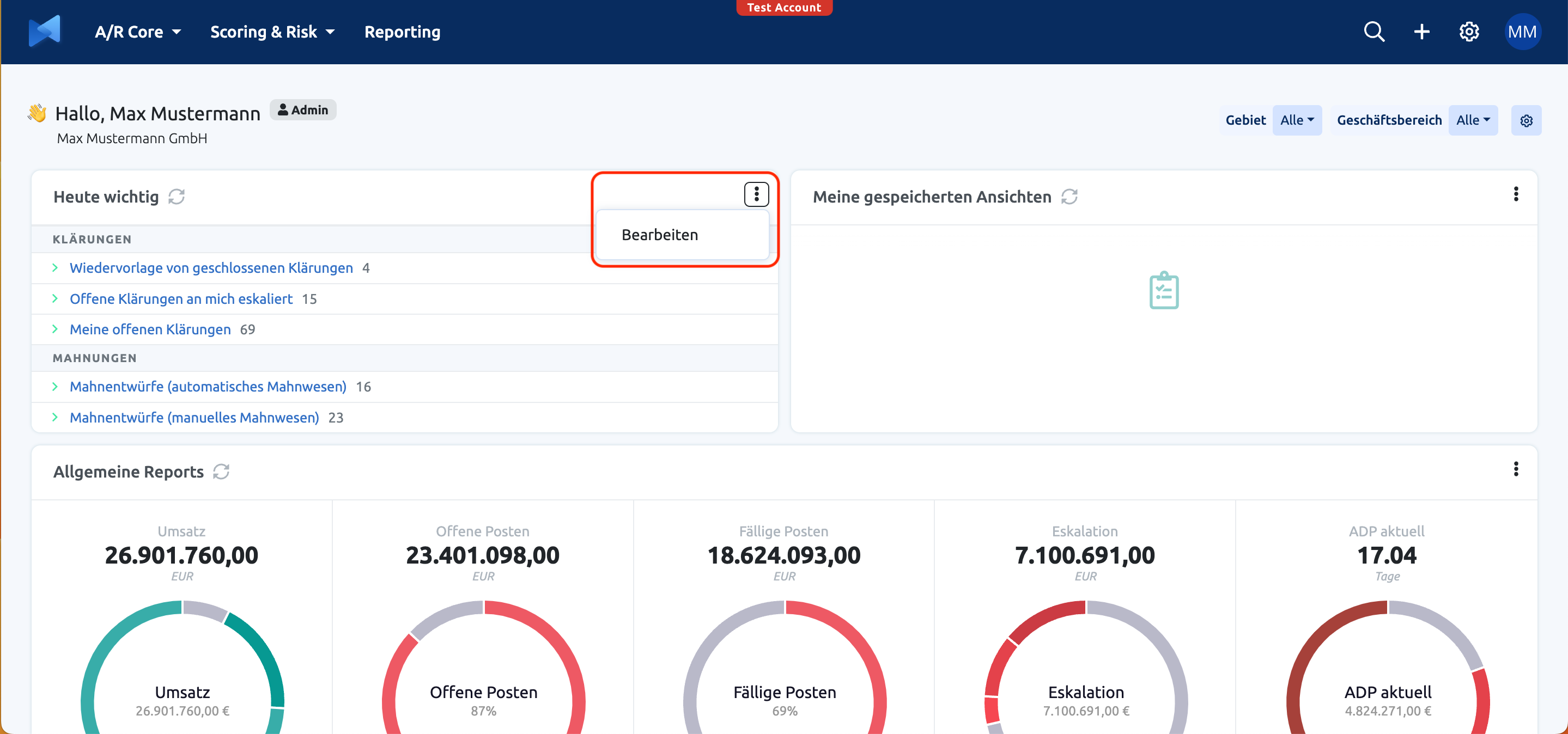Viewport: 1568px width, 734px height.
Task: Click the Hallo, Max Mustermann greeting
Action: (157, 114)
